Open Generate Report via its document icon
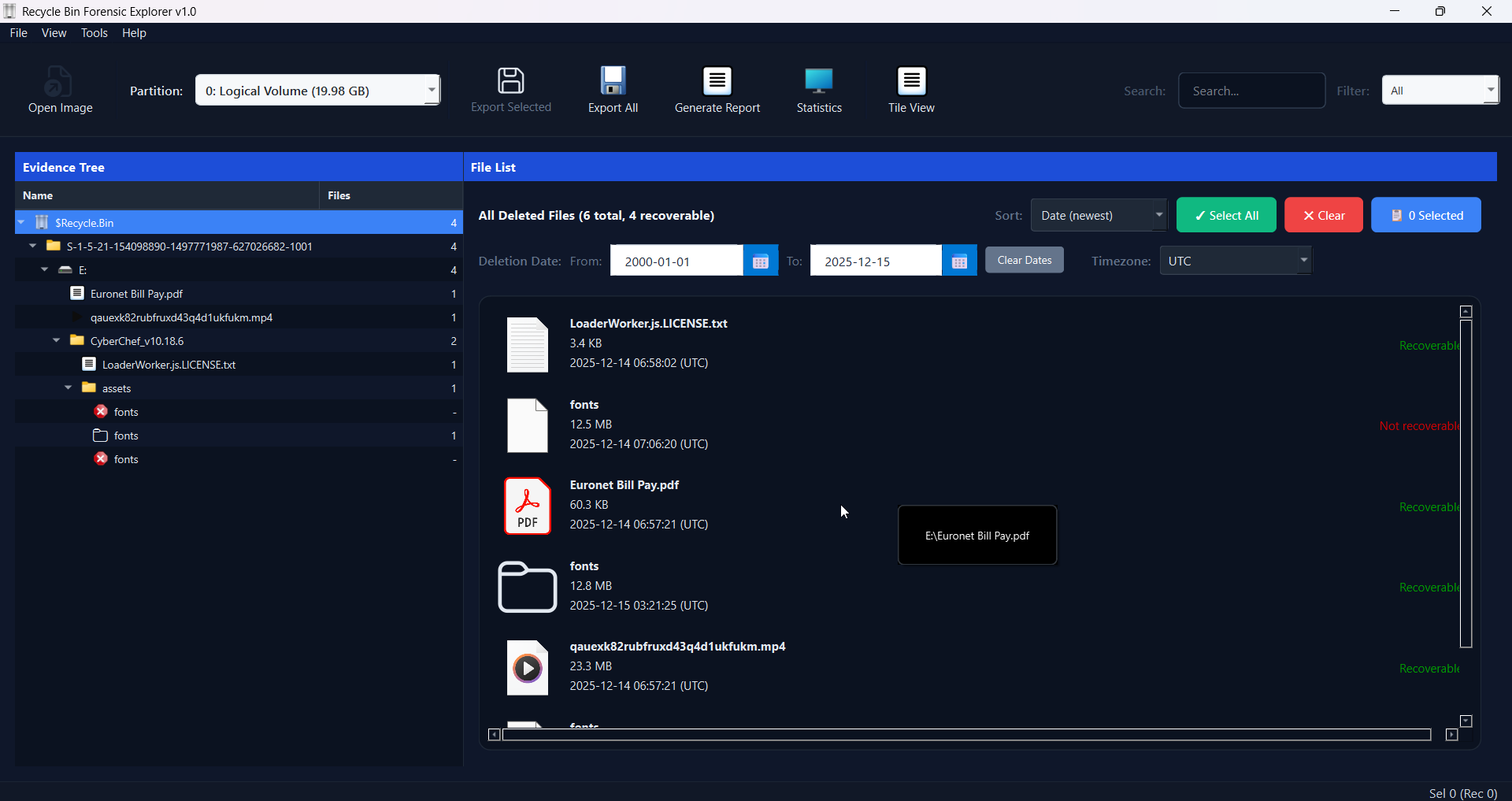The image size is (1512, 801). (x=717, y=81)
